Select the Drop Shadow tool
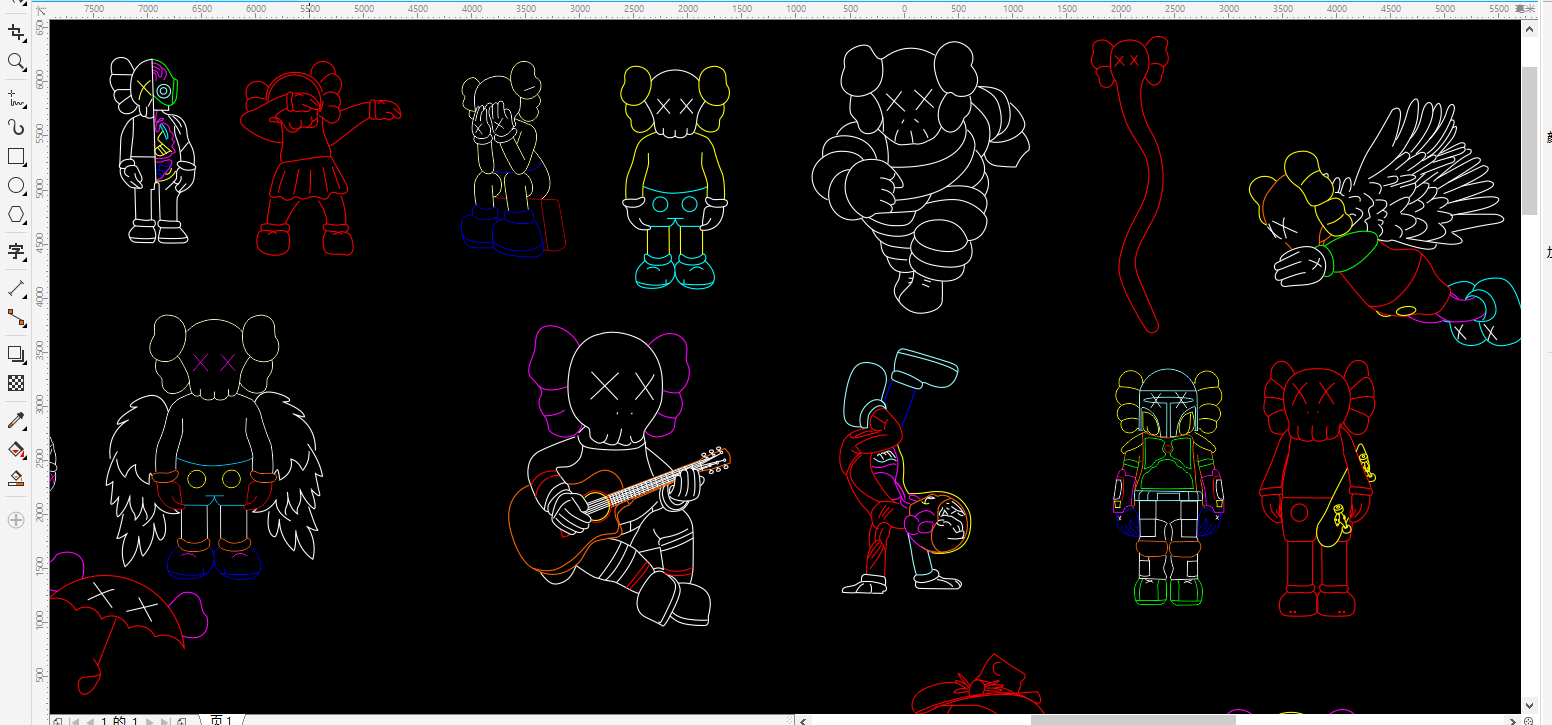Image resolution: width=1552 pixels, height=725 pixels. (16, 354)
